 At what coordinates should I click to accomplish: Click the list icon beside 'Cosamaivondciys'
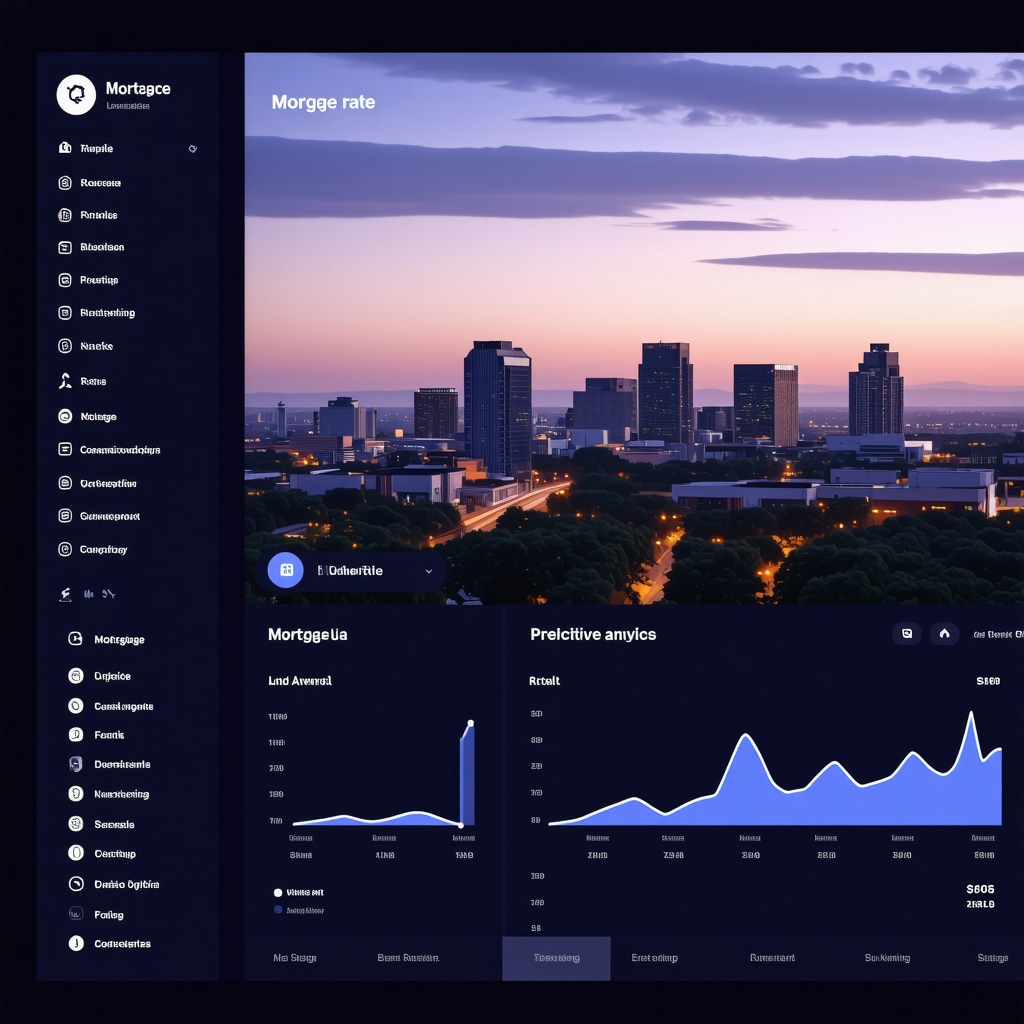pyautogui.click(x=65, y=449)
